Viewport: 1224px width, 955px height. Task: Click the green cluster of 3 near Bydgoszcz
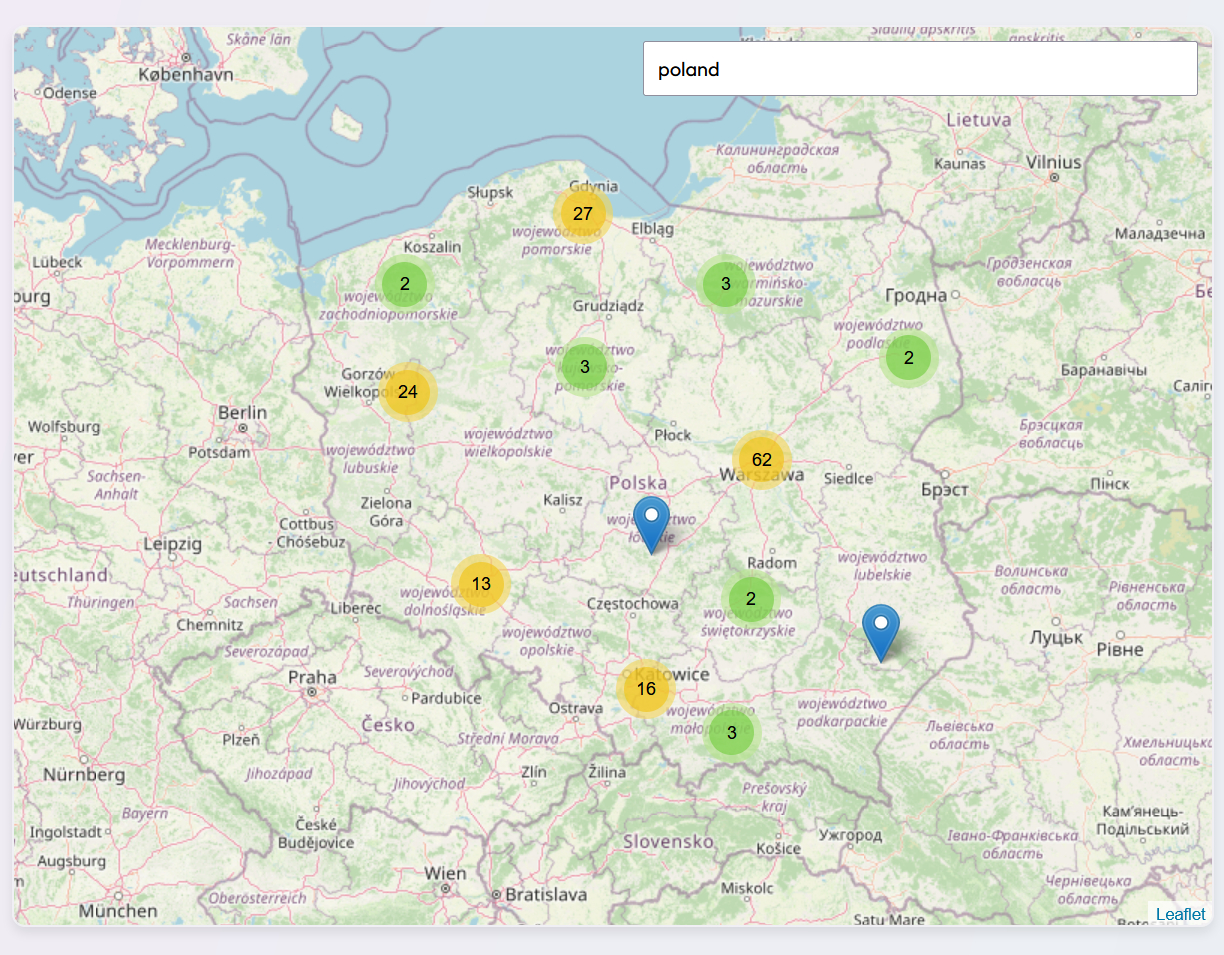pos(583,366)
